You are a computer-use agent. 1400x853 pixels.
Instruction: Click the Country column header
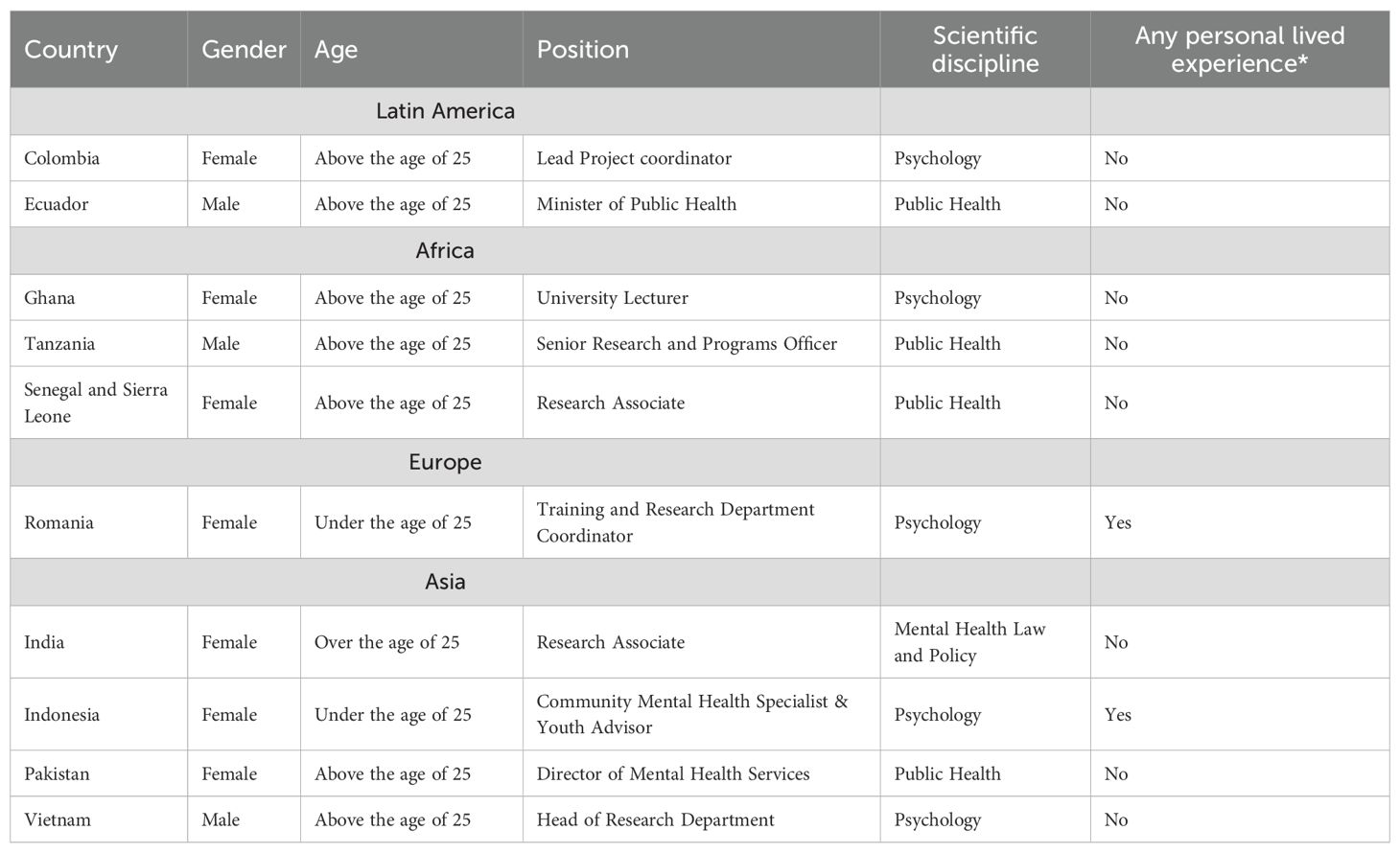[x=71, y=50]
